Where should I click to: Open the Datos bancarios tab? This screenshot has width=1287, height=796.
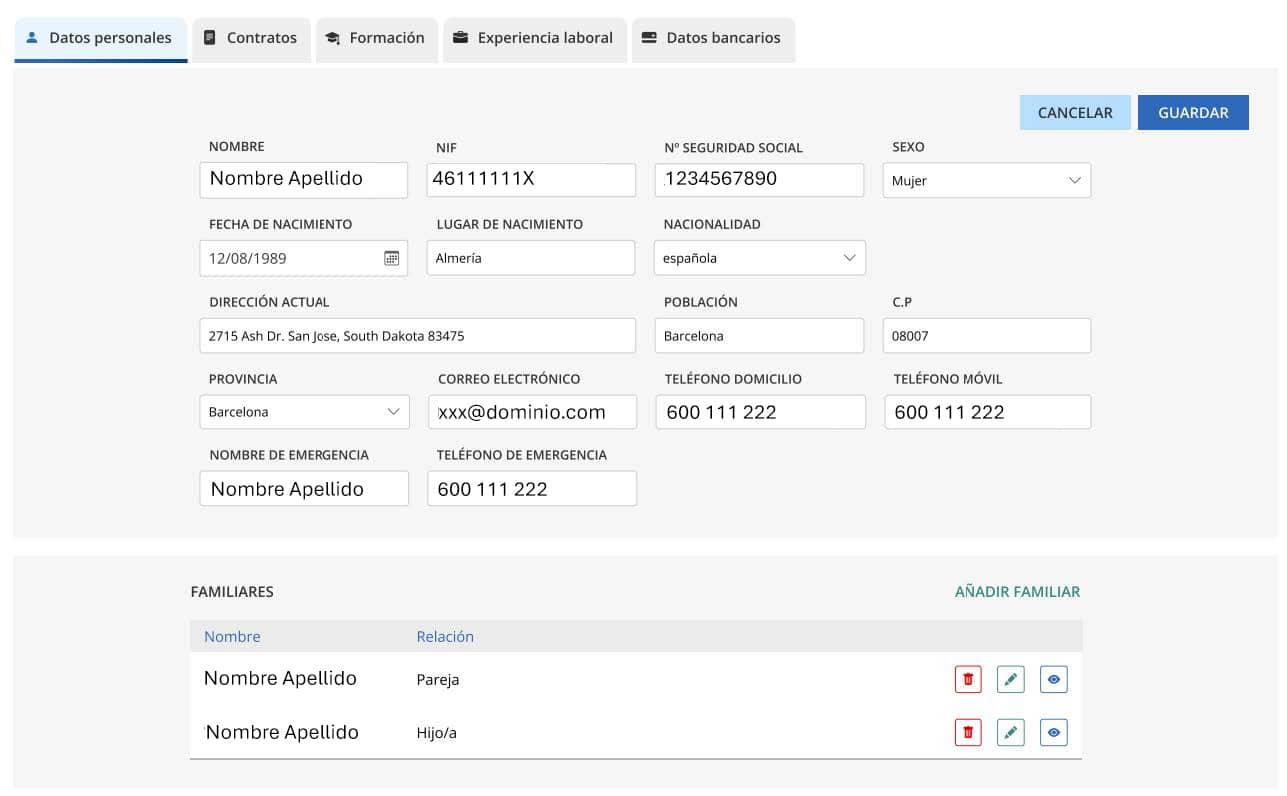click(x=712, y=38)
